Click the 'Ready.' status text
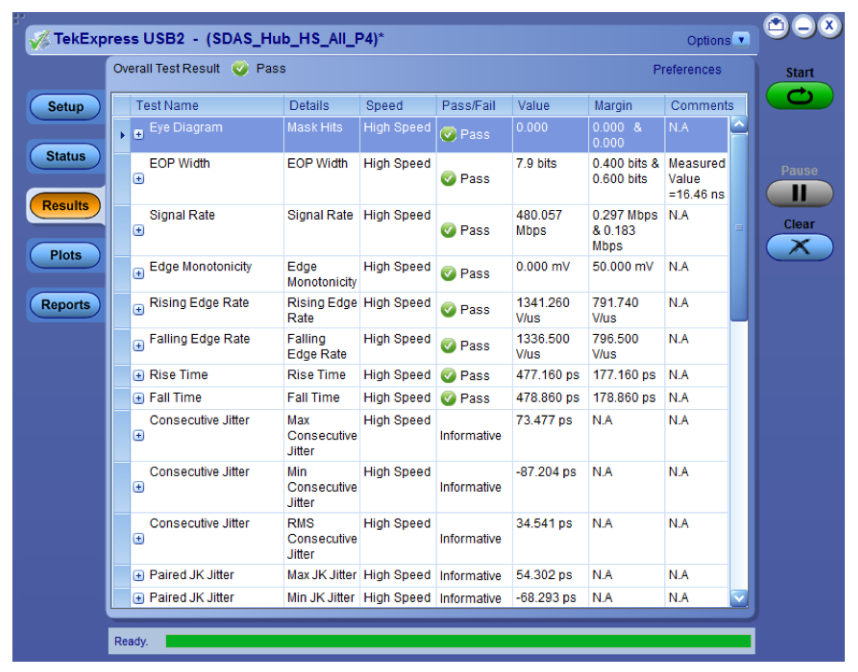Image resolution: width=858 pixels, height=672 pixels. pos(131,641)
